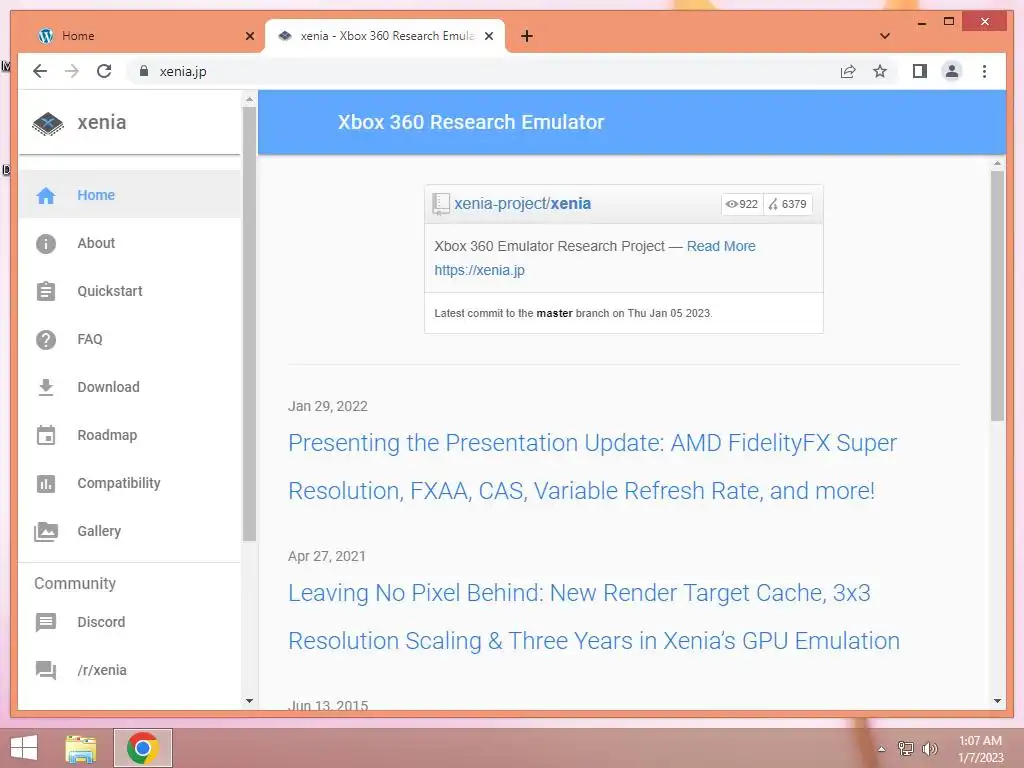Open the Compatibility sidebar item
This screenshot has height=768, width=1024.
click(129, 483)
